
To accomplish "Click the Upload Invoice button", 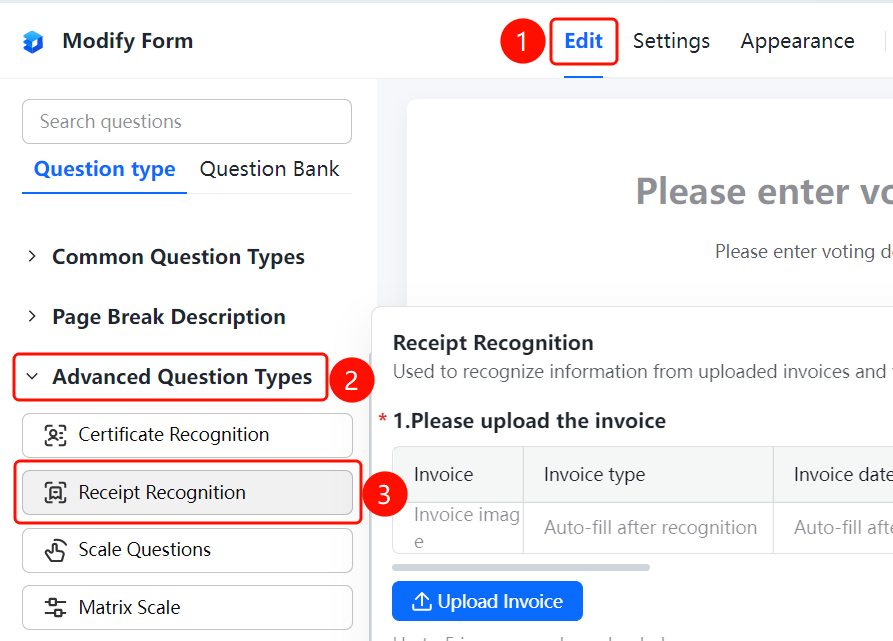I will pyautogui.click(x=487, y=601).
